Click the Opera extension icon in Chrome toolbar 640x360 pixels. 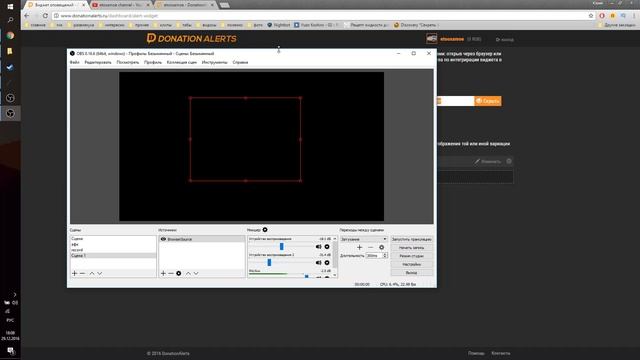(602, 16)
